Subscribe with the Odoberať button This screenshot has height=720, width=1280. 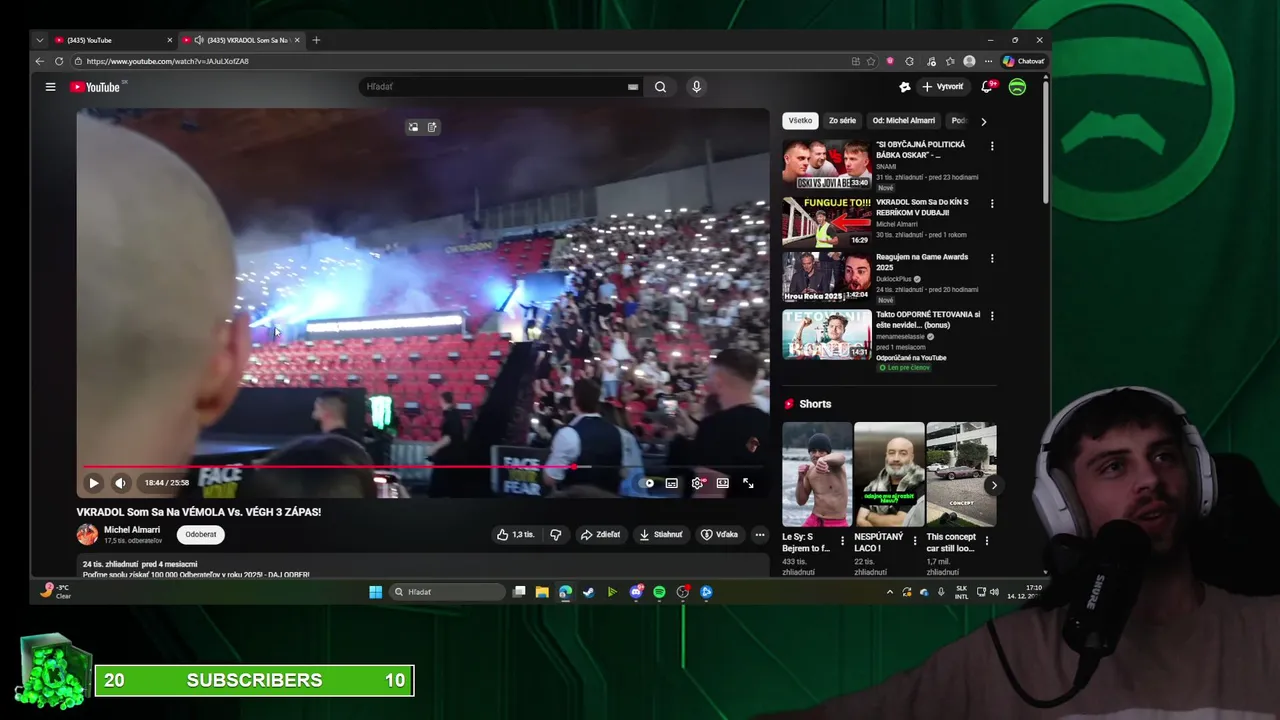[201, 534]
